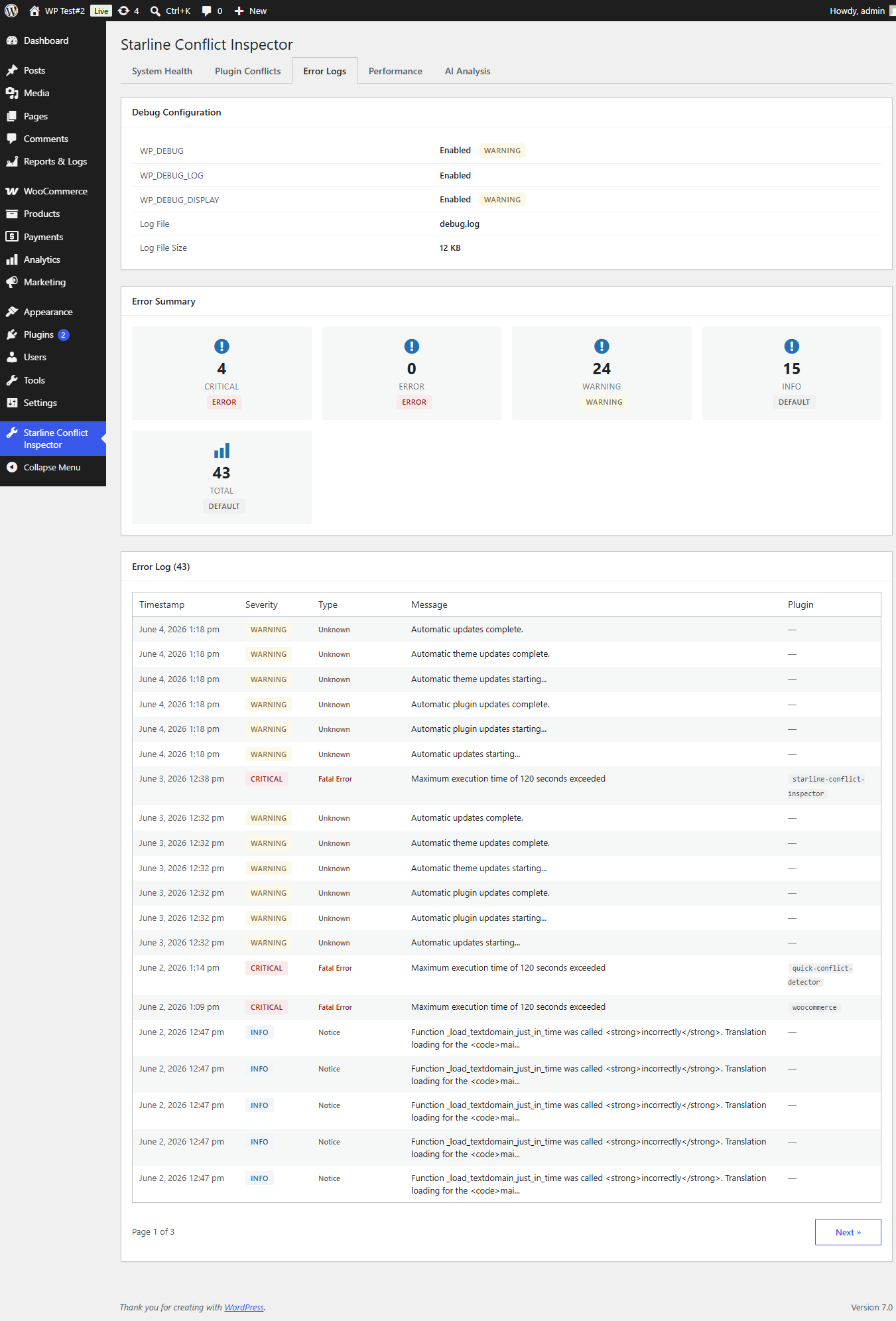This screenshot has width=896, height=1321.
Task: Click the Live status badge
Action: [x=101, y=11]
